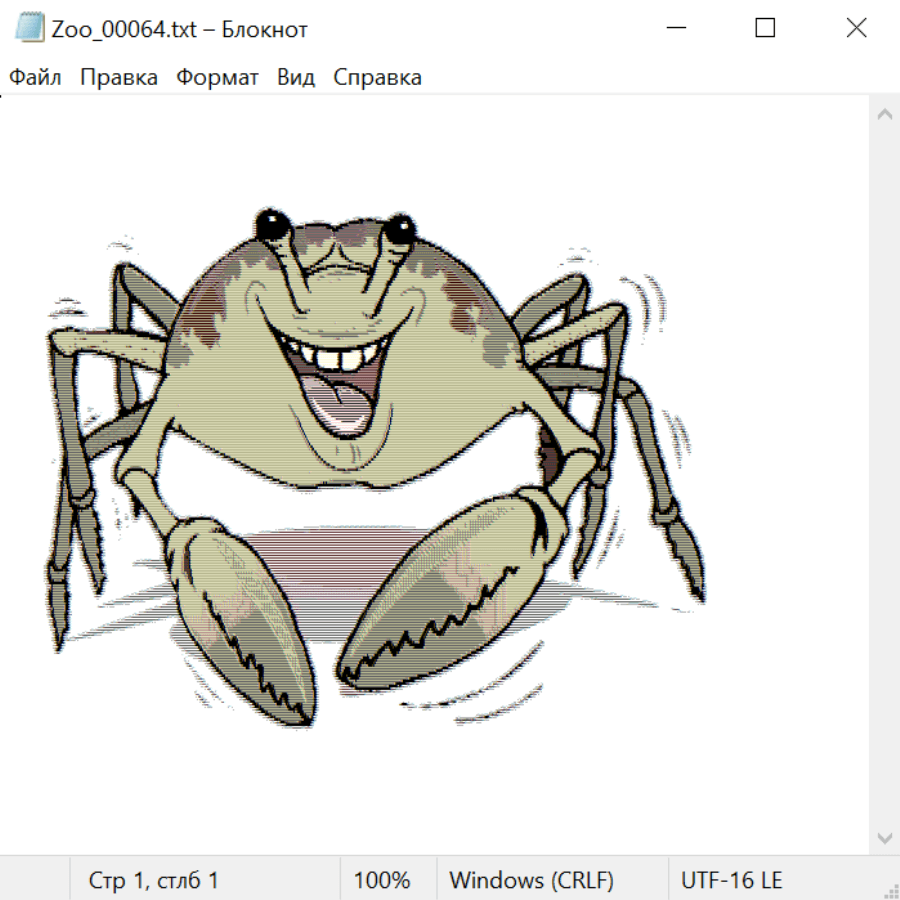The image size is (900, 900).
Task: Click the crab's open mouth in text area
Action: pos(335,395)
